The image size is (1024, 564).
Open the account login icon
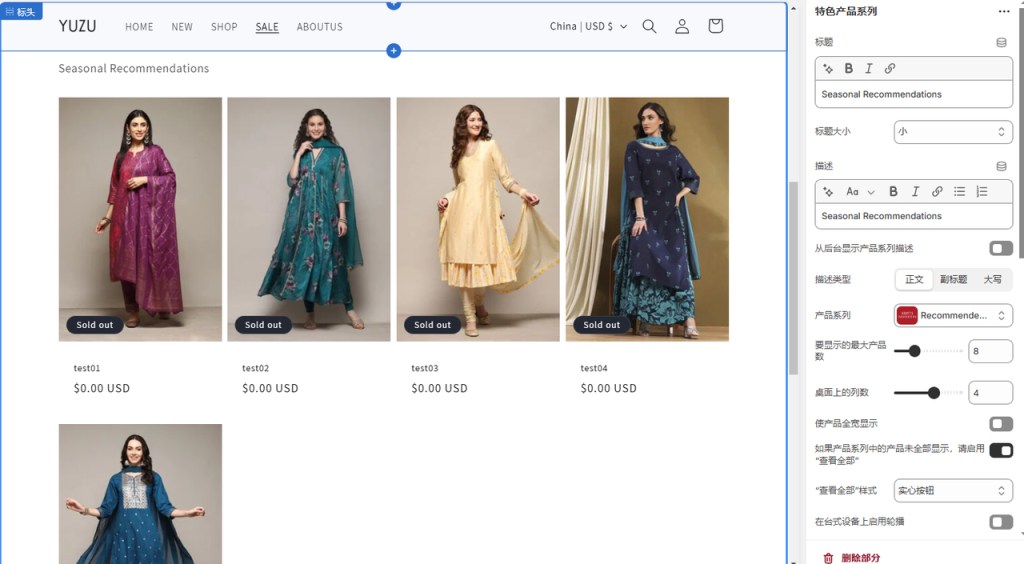tap(682, 26)
